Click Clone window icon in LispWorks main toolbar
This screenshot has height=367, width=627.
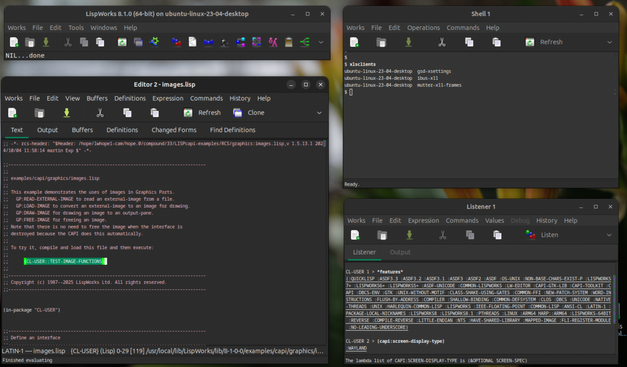138,42
